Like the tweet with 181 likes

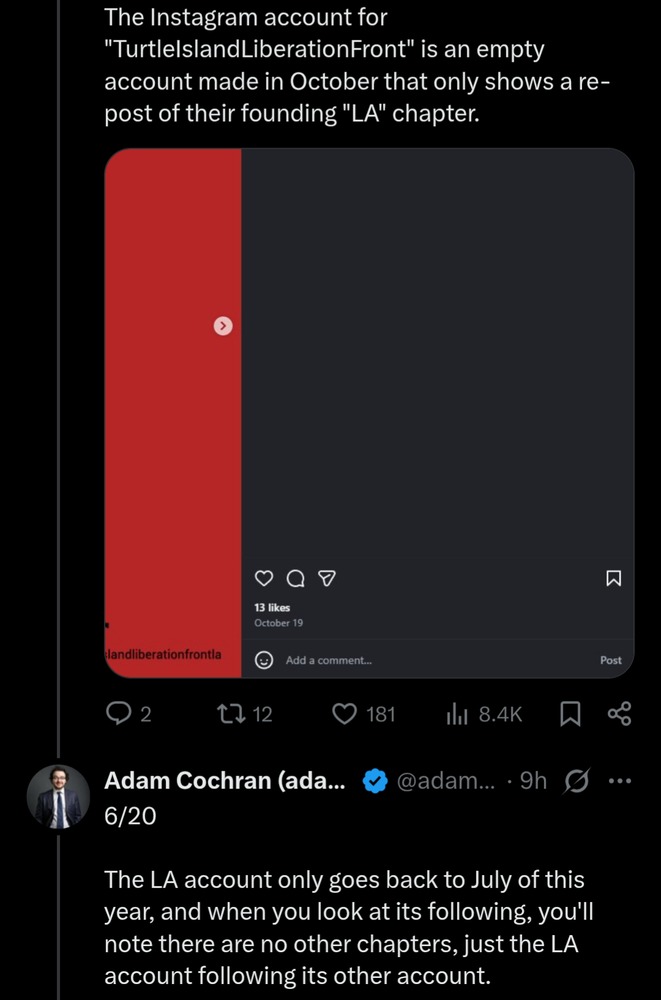click(345, 714)
